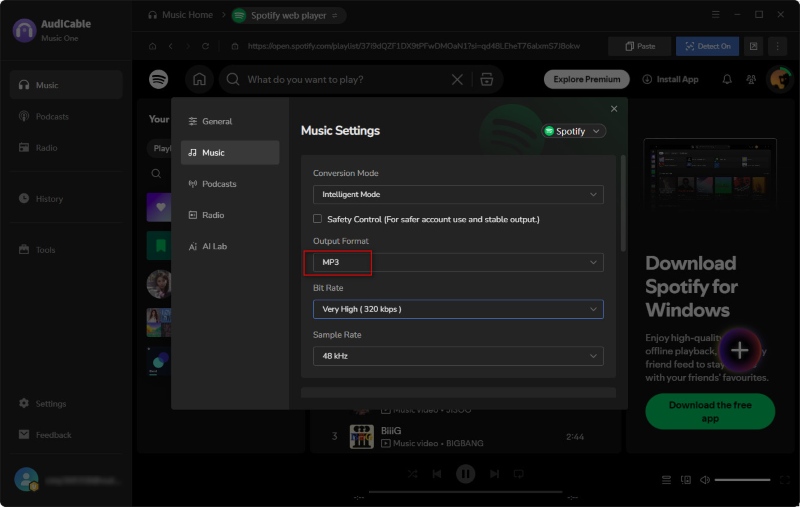Go back with the left arrow icon
This screenshot has width=800, height=507.
(x=170, y=46)
